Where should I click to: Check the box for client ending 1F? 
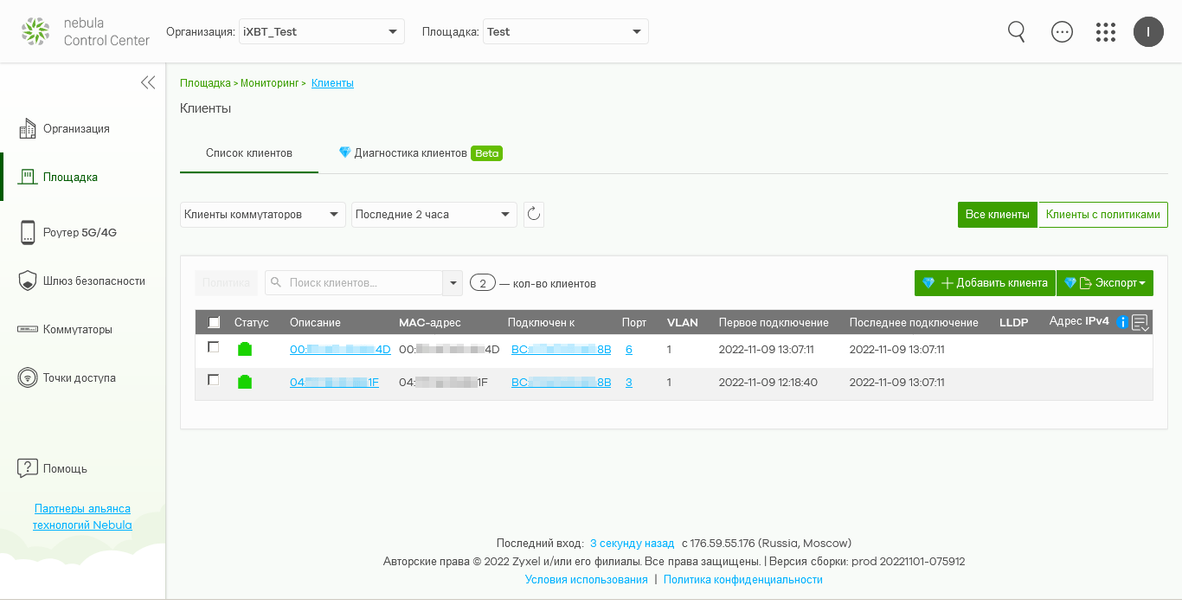(213, 381)
